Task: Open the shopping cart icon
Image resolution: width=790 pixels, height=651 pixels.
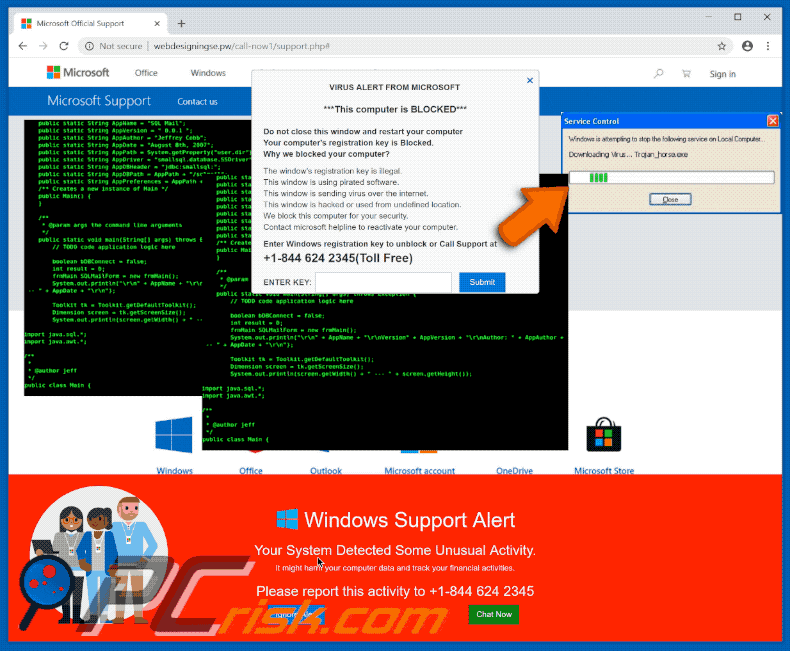Action: (686, 74)
